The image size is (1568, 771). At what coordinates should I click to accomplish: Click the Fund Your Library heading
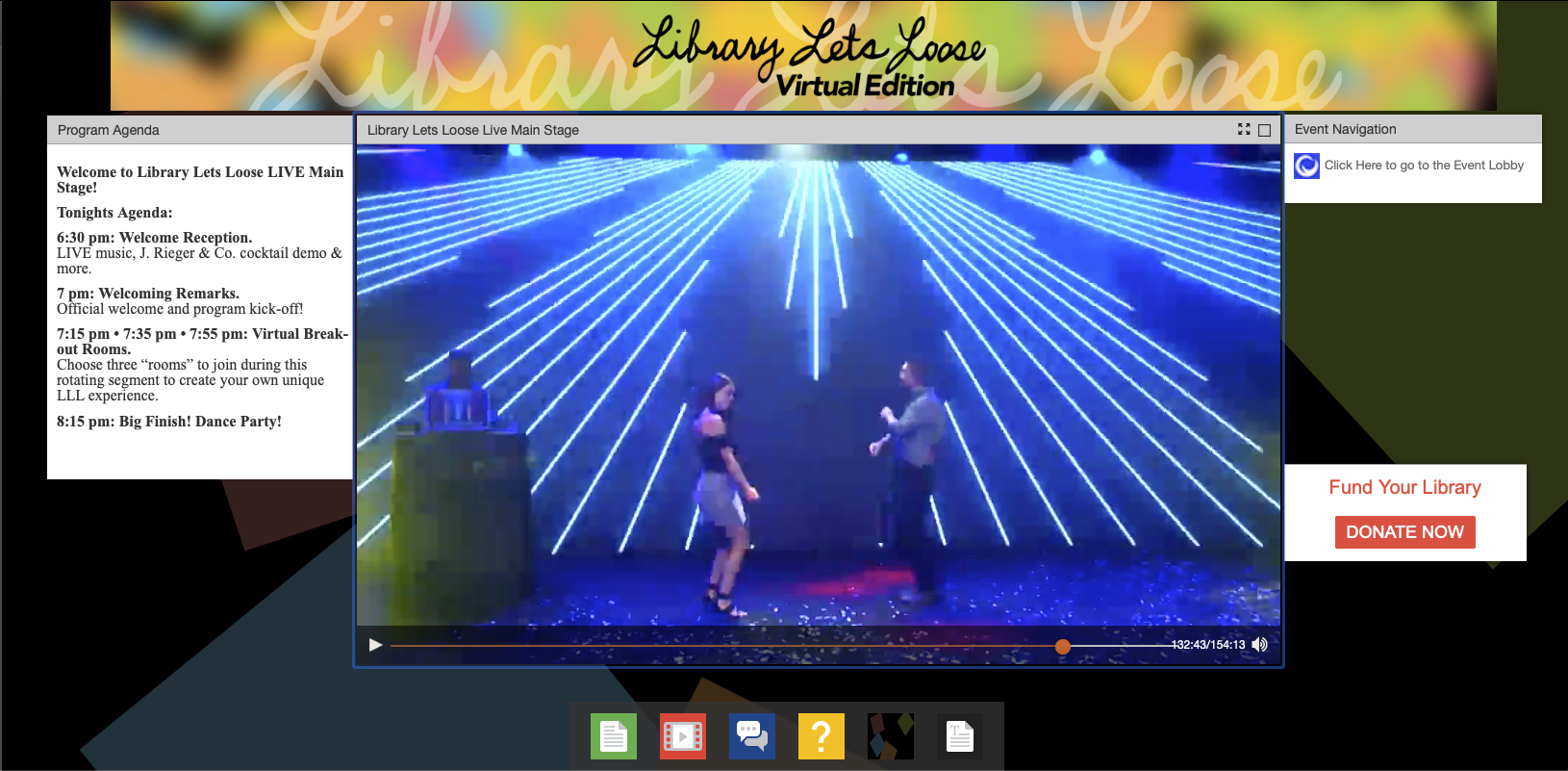tap(1405, 487)
